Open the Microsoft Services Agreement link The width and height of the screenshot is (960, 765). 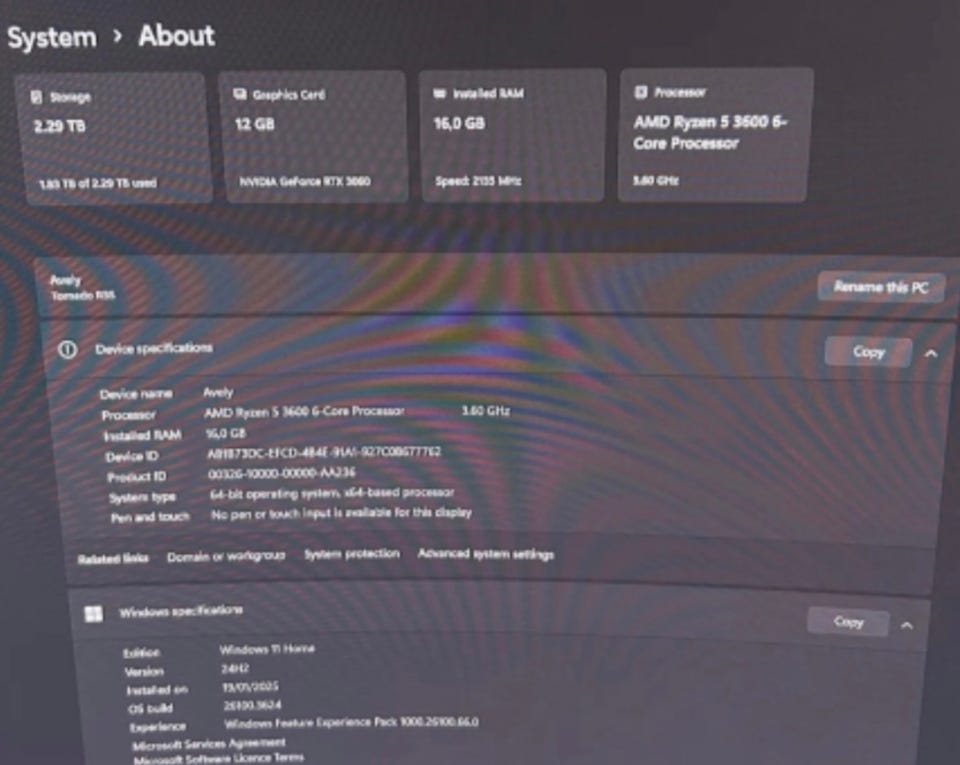pyautogui.click(x=209, y=744)
